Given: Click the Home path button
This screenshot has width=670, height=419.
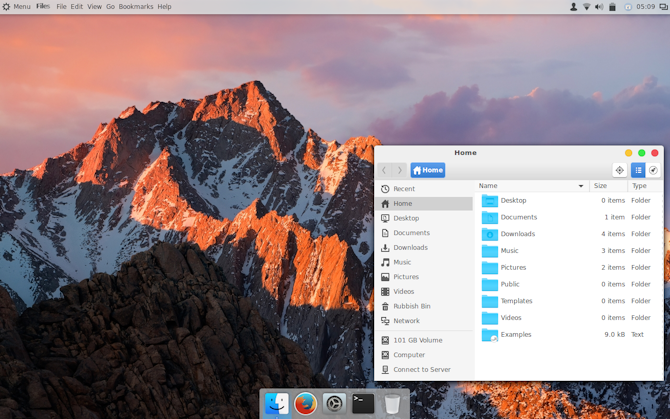Looking at the screenshot, I should pos(427,170).
